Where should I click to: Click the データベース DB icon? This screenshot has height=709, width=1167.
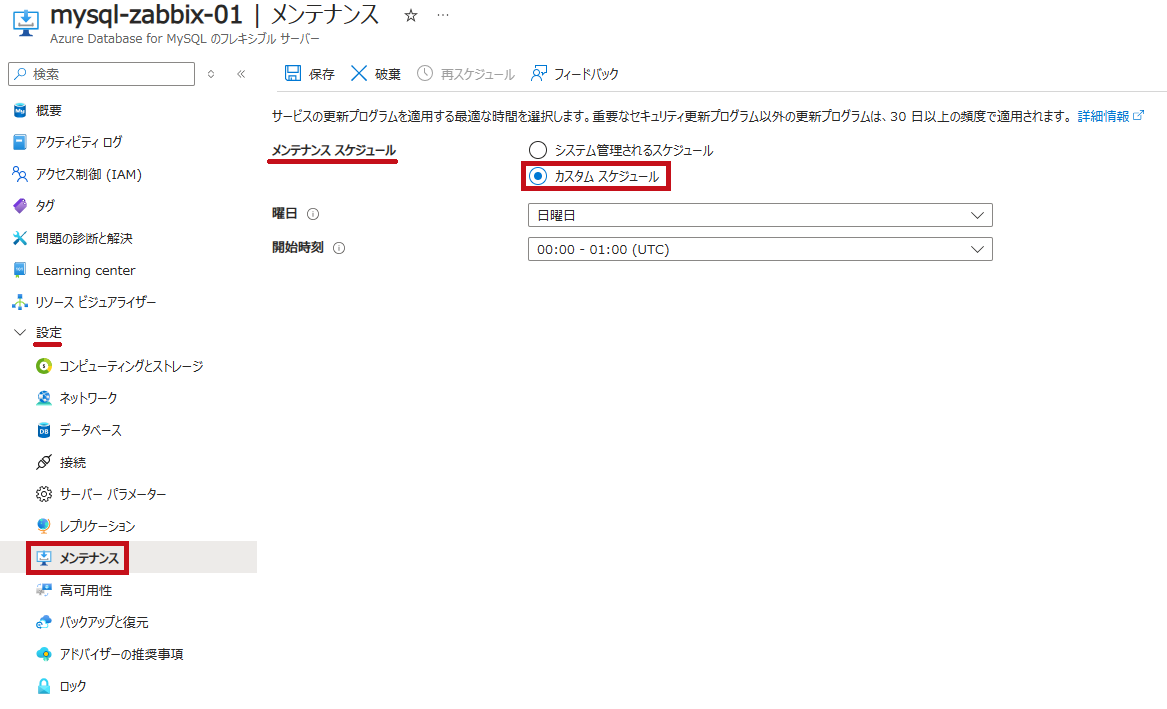point(44,430)
